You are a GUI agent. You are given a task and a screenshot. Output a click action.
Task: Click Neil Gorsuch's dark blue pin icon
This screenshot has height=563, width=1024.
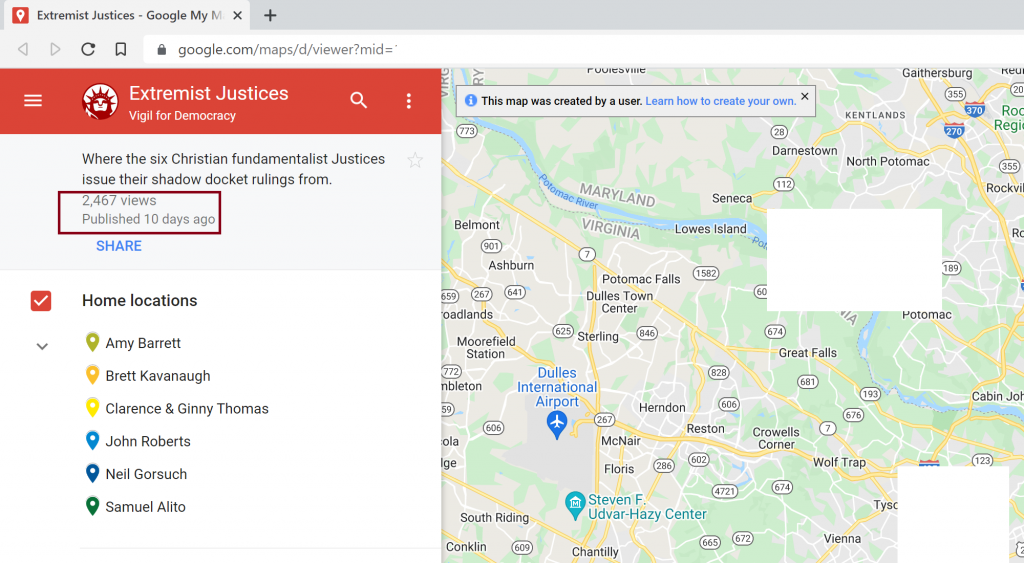pos(93,473)
